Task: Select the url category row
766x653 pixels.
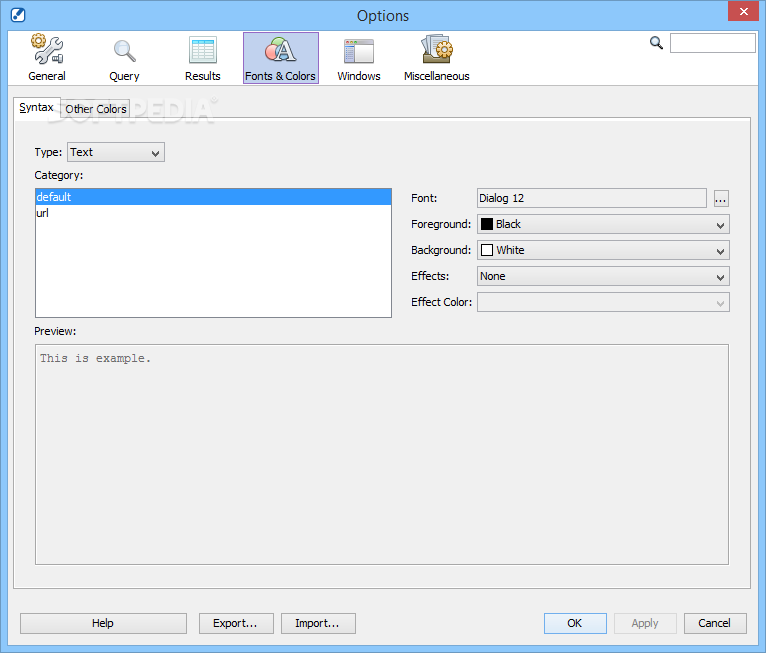Action: [213, 213]
